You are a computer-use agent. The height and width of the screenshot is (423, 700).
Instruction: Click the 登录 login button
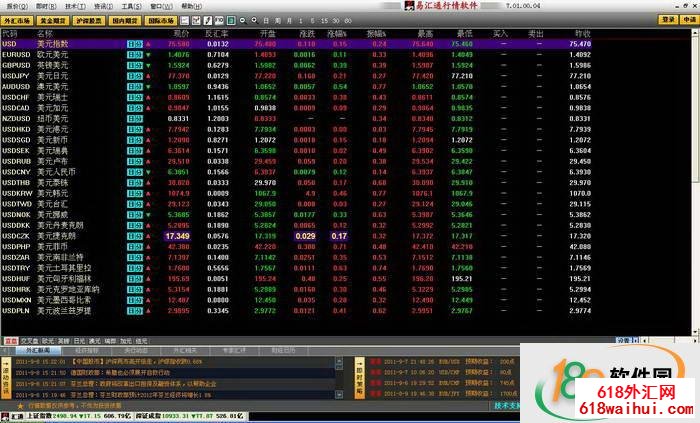[x=668, y=20]
